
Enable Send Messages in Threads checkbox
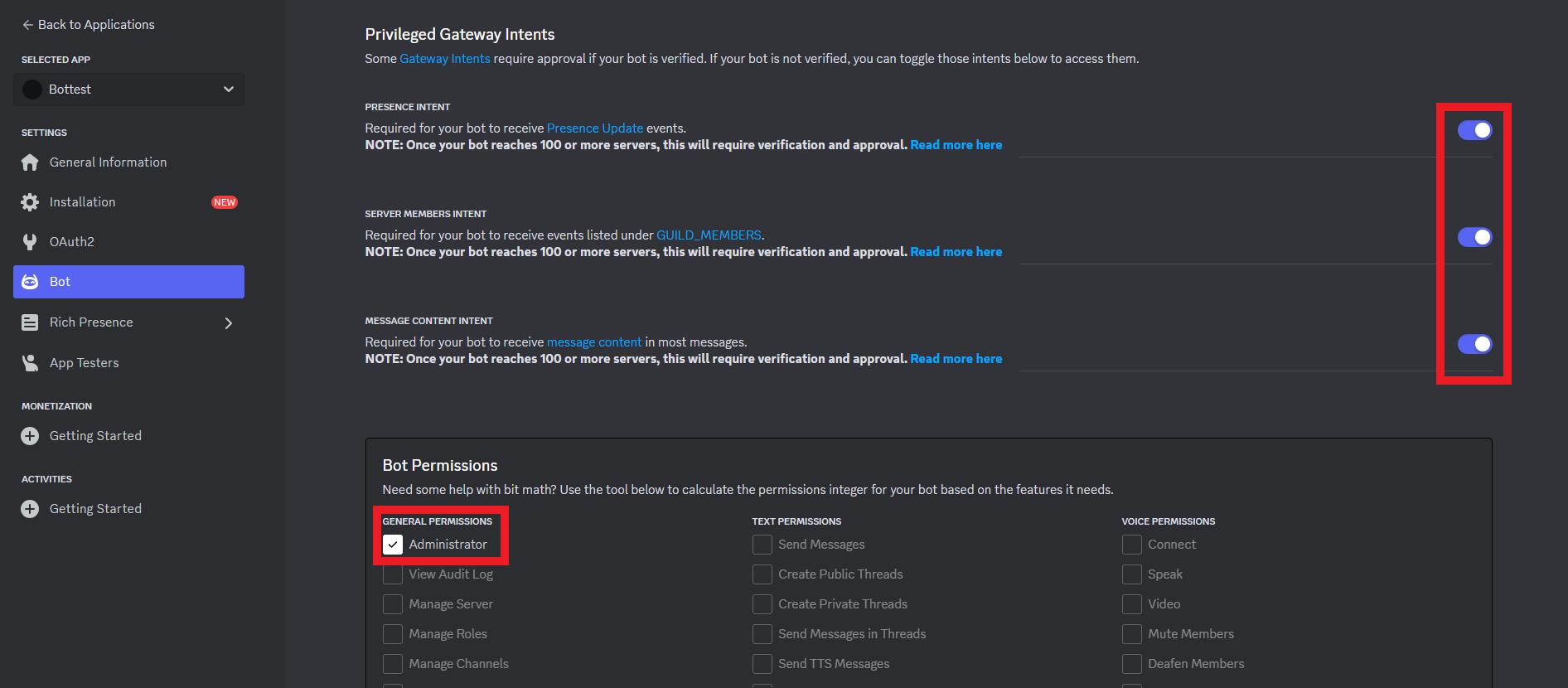(x=762, y=634)
